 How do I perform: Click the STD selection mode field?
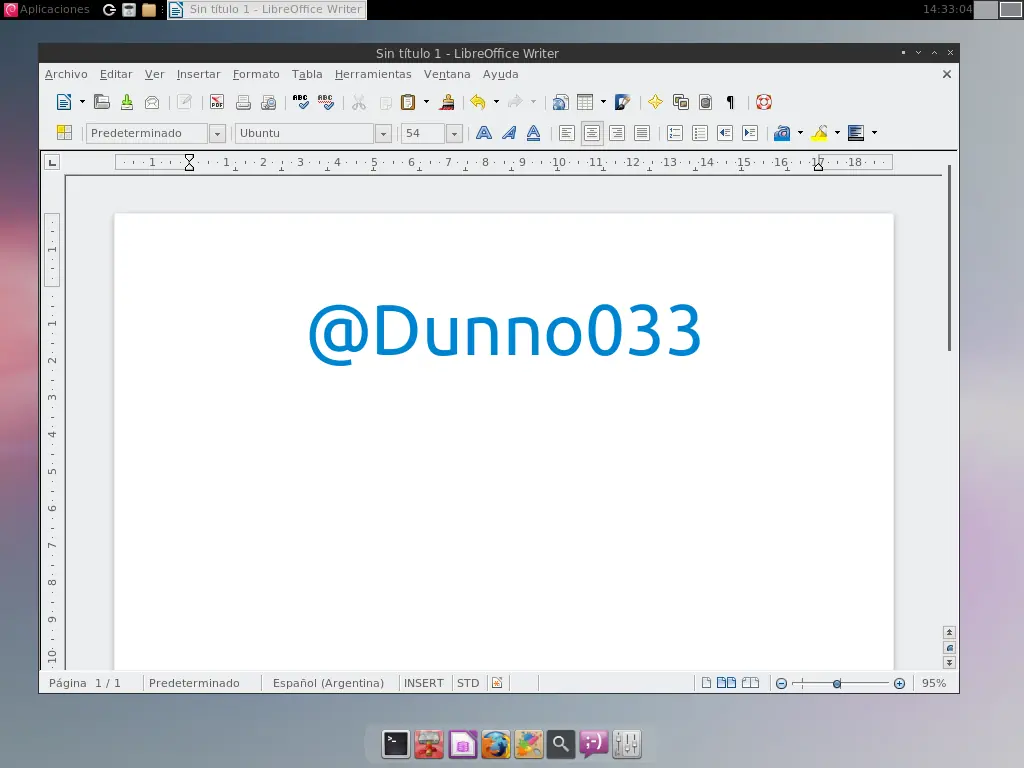coord(468,683)
